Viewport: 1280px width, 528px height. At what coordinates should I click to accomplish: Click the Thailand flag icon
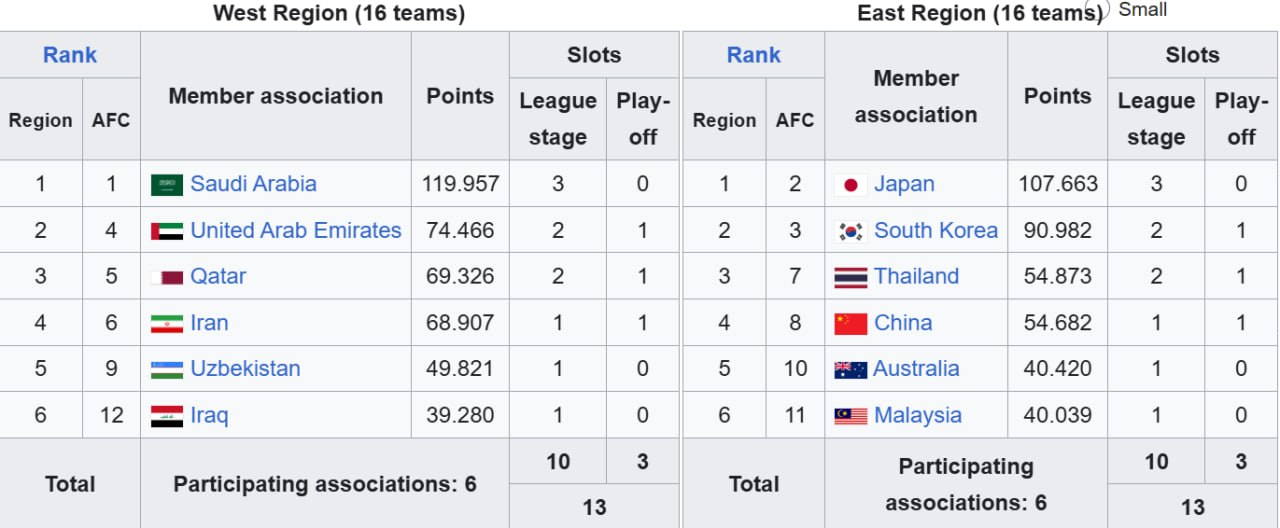(x=850, y=277)
